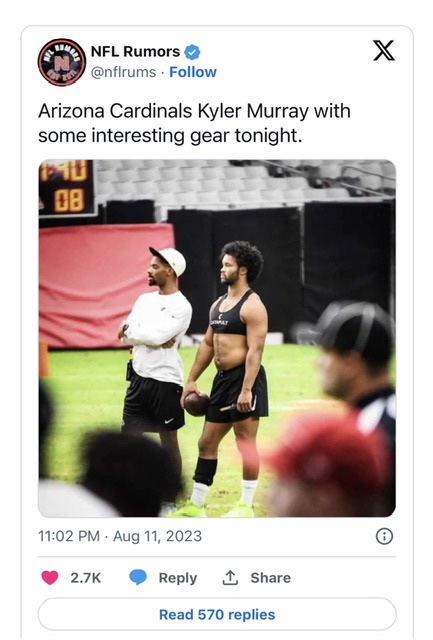Click the scoreboard showing 08 in photo
The height and width of the screenshot is (640, 433).
coord(67,189)
